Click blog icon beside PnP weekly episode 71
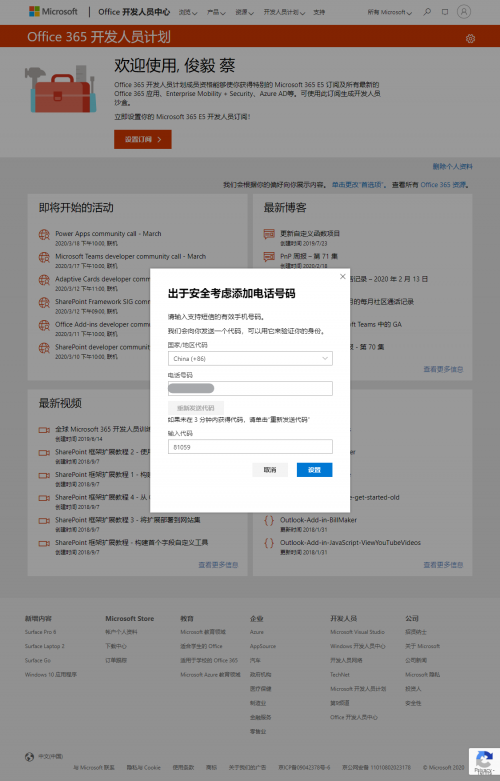Screen dimensions: 500x781 269,257
